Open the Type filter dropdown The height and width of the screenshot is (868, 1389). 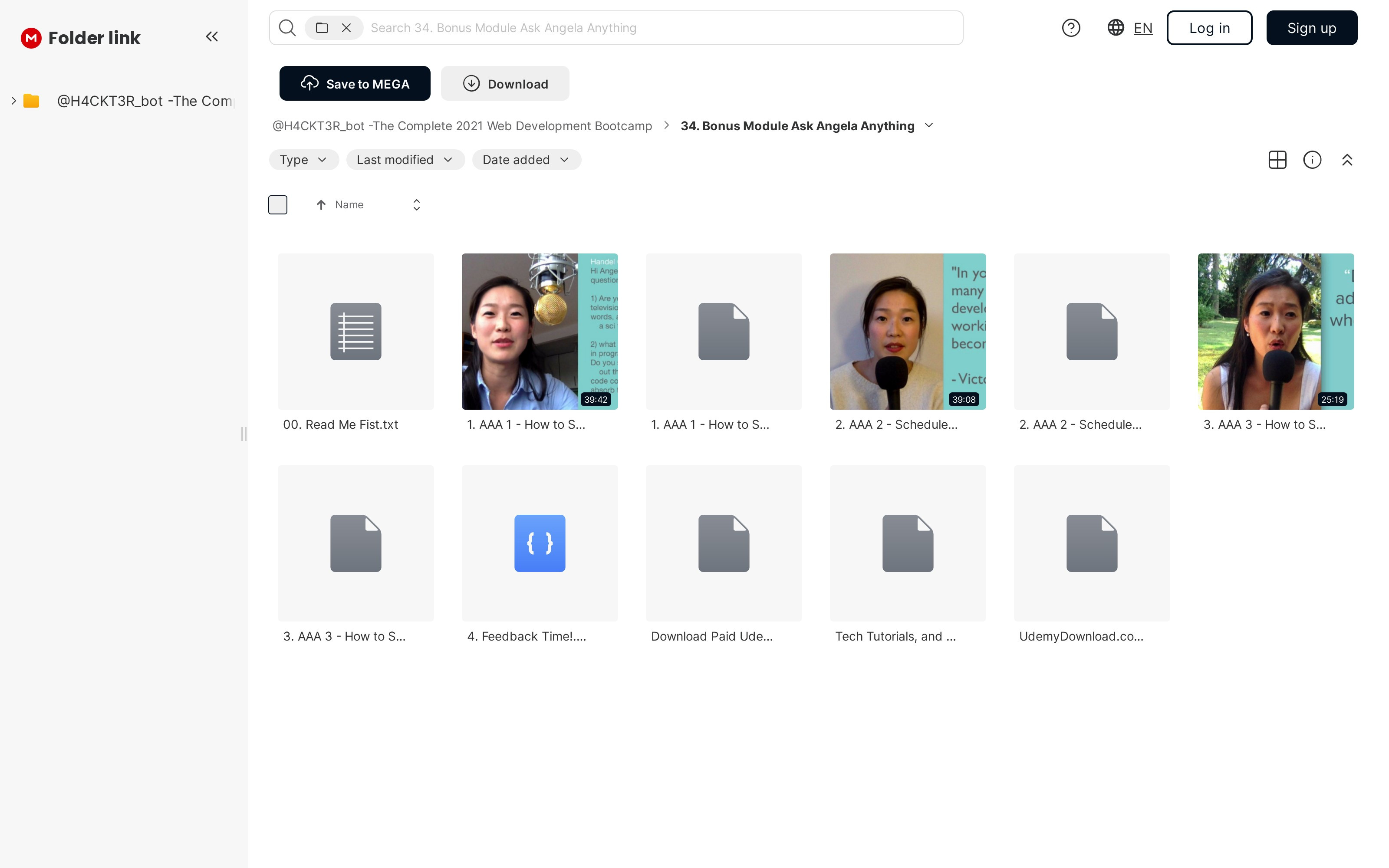pyautogui.click(x=304, y=160)
